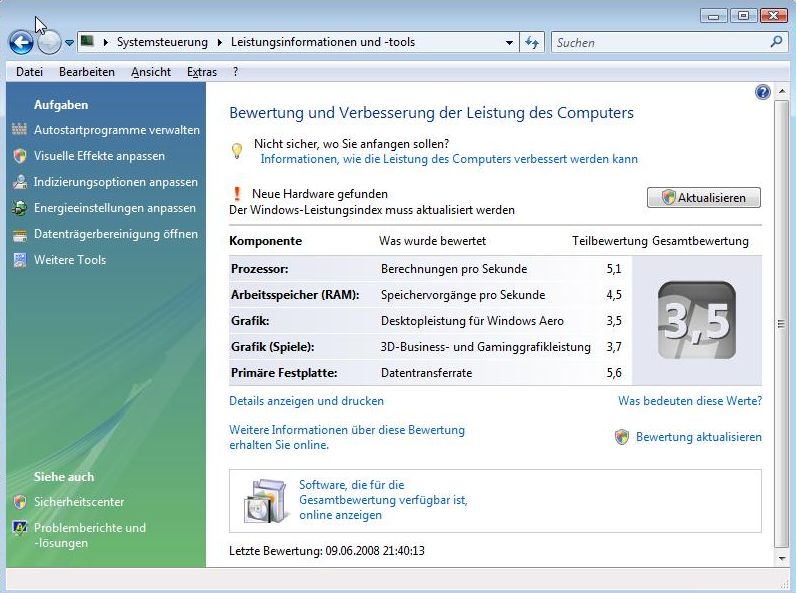Go back with the blue Back arrow
This screenshot has height=593, width=796.
click(21, 43)
